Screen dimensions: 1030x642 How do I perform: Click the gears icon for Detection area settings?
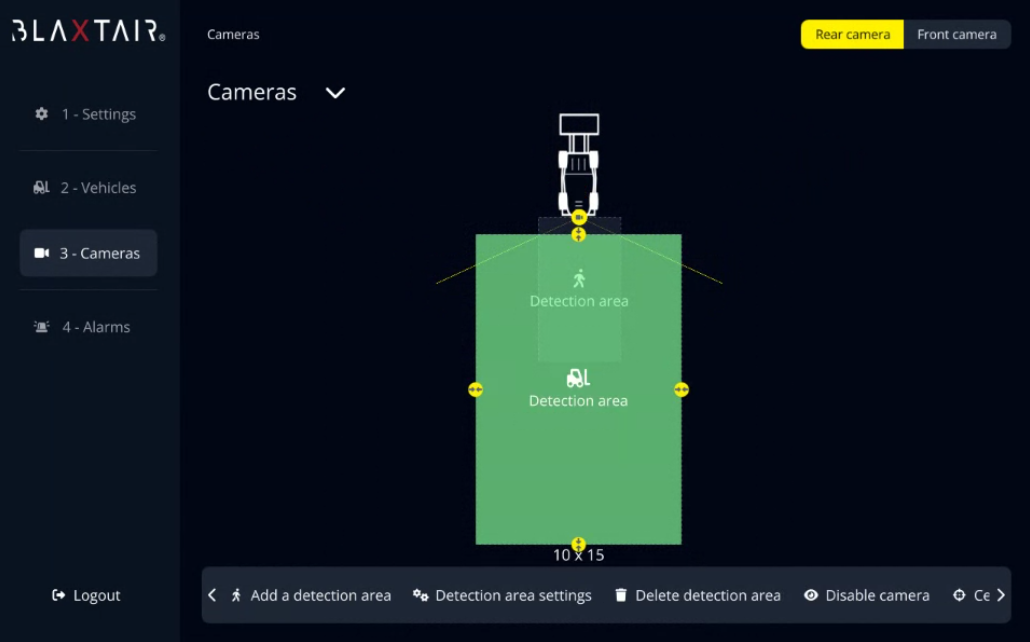(423, 595)
